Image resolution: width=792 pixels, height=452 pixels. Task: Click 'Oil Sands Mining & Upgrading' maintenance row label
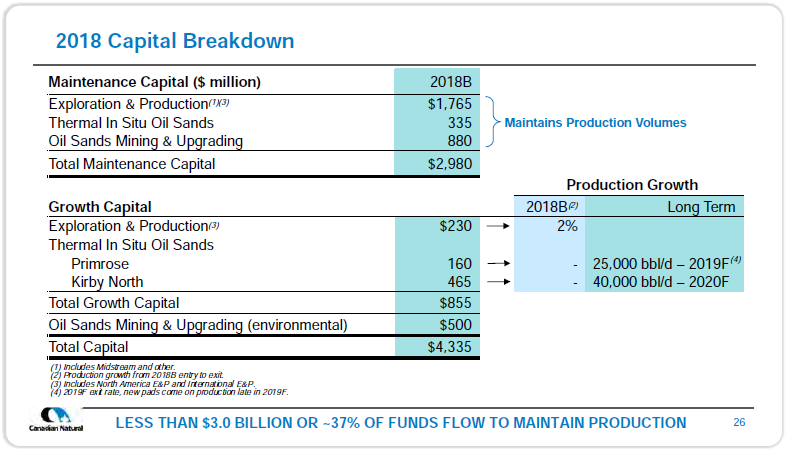(145, 141)
